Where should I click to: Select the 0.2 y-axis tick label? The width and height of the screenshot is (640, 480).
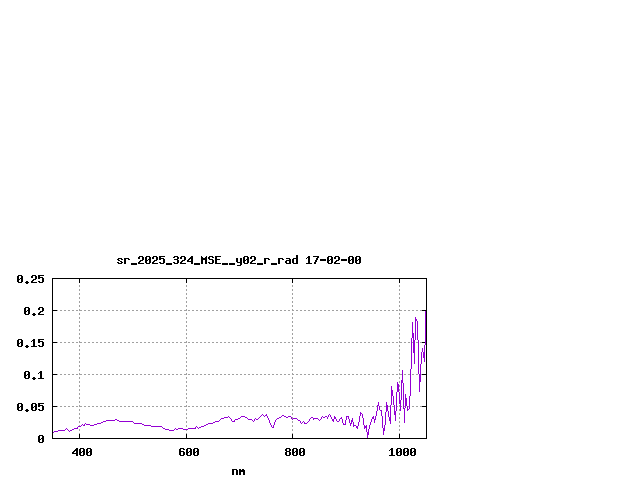click(34, 311)
